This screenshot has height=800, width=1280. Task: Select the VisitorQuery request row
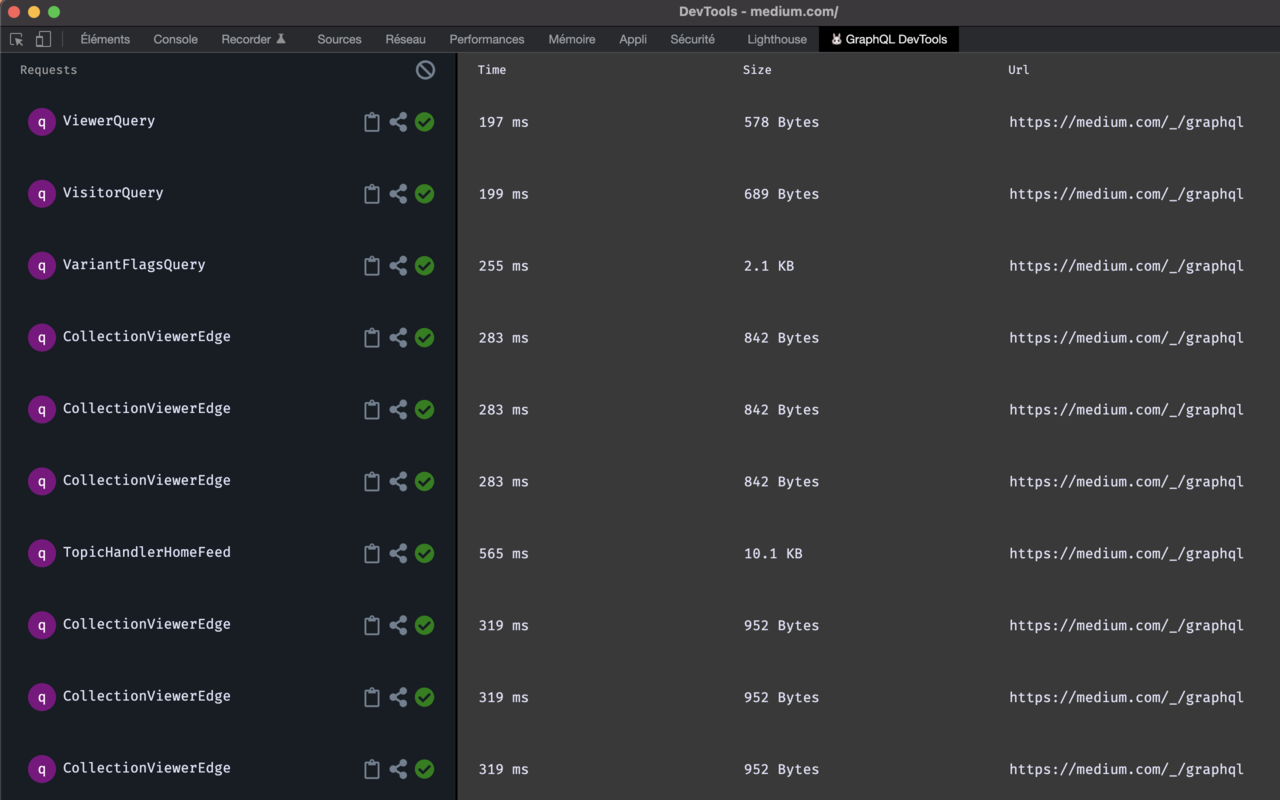tap(228, 194)
